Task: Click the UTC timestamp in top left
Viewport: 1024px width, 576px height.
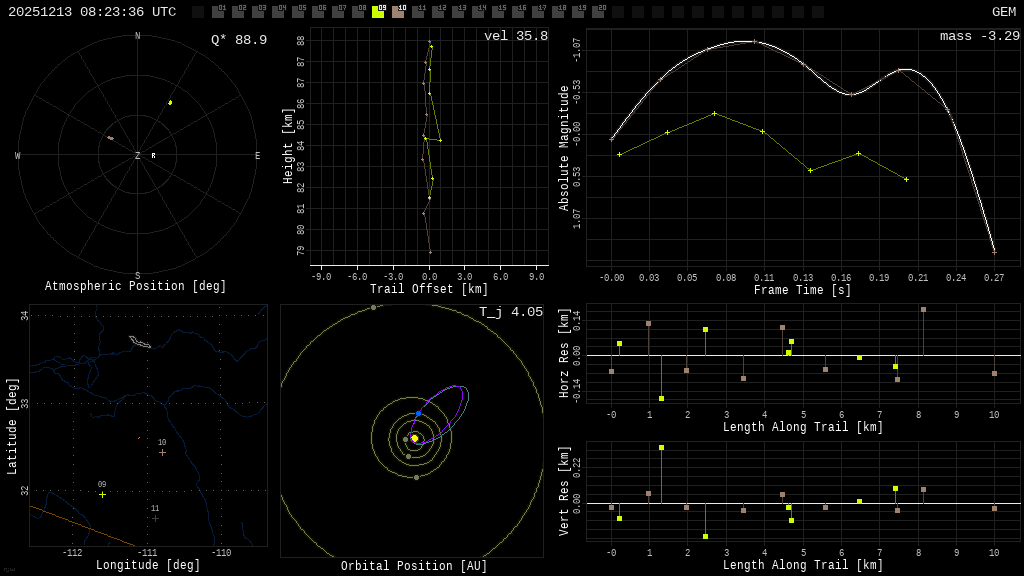Action: [x=92, y=12]
